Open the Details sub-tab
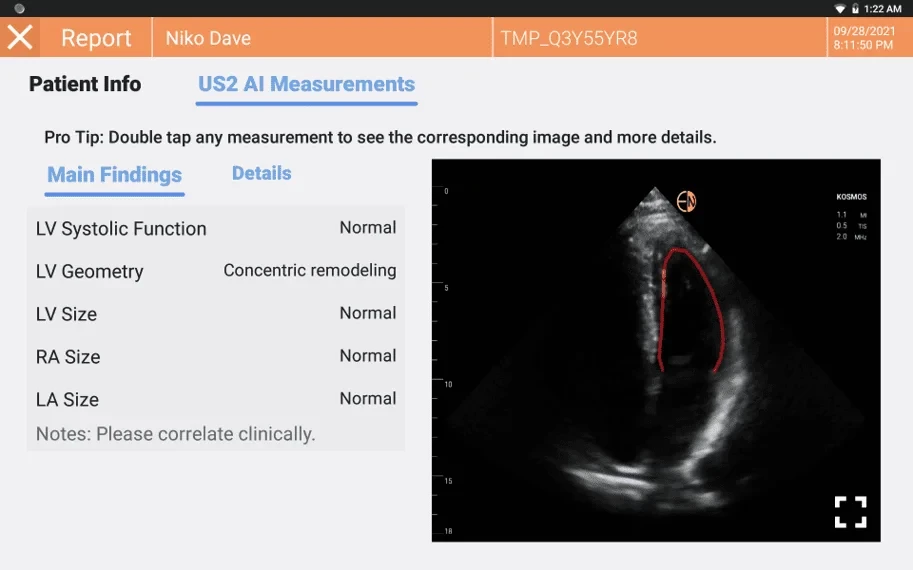 (x=261, y=173)
